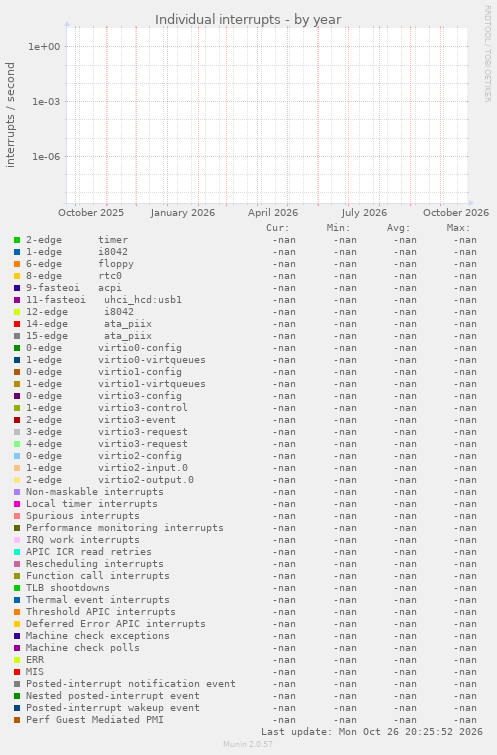Click the virtio1-virtqueues legend label
Image resolution: width=497 pixels, height=755 pixels.
[152, 384]
